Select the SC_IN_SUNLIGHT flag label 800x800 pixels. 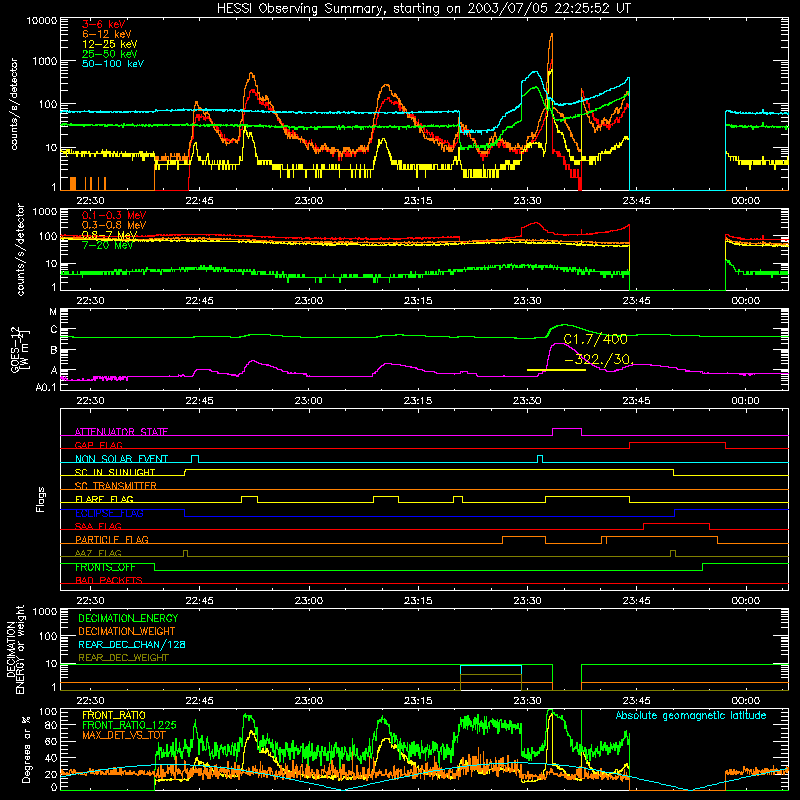(115, 472)
